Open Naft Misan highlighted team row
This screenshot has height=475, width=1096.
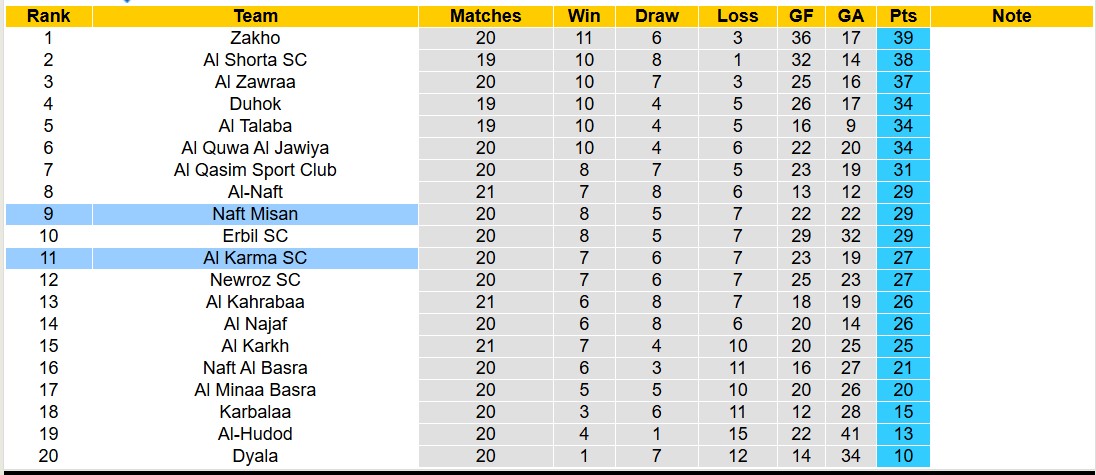point(255,214)
